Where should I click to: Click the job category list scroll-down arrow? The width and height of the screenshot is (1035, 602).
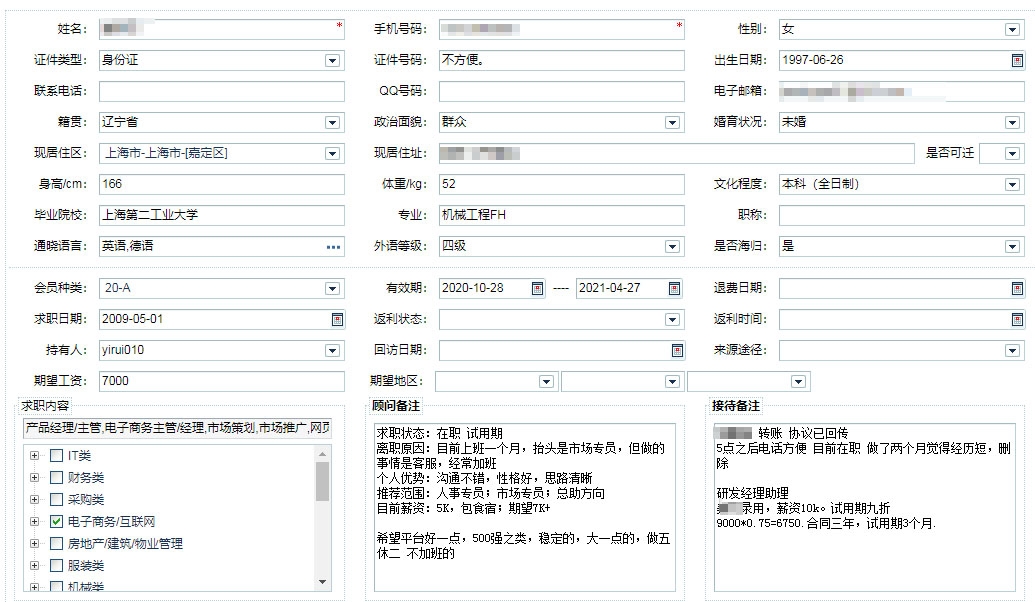322,582
